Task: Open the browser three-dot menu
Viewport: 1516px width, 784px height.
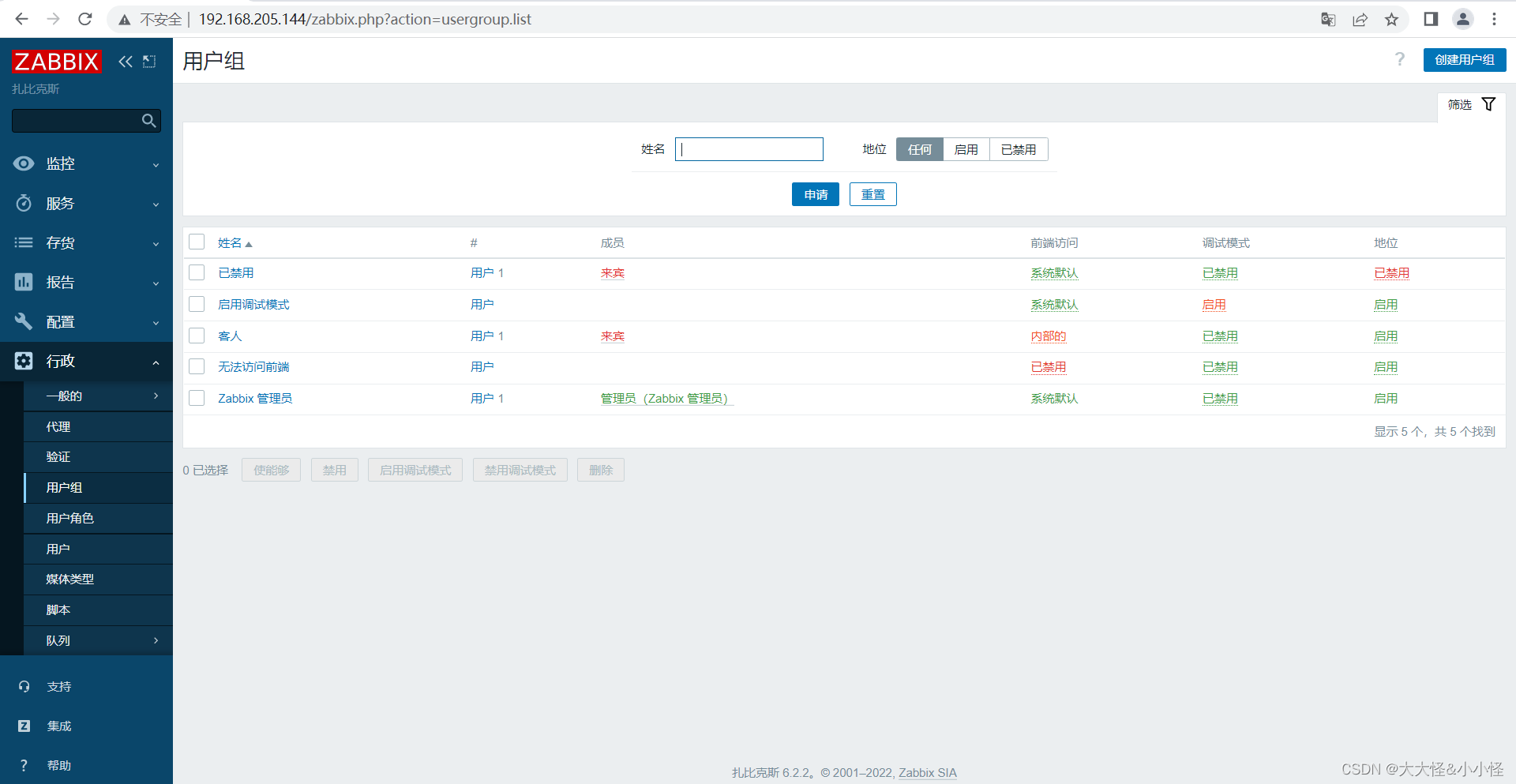Action: tap(1494, 19)
